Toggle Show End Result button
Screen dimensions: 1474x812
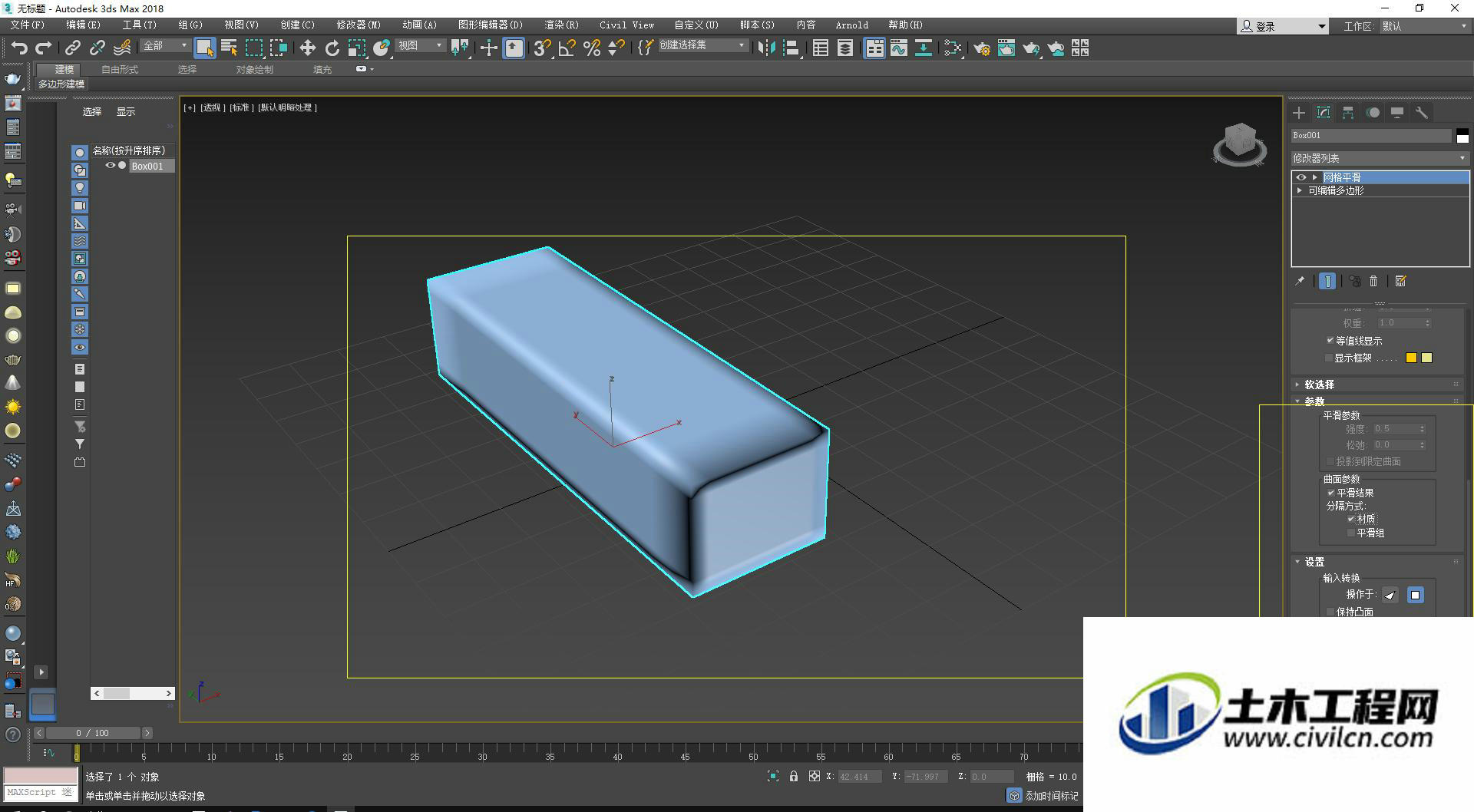tap(1327, 281)
